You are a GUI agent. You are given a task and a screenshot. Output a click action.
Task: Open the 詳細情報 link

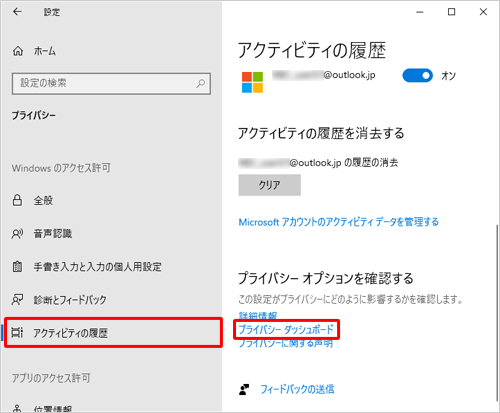click(258, 315)
